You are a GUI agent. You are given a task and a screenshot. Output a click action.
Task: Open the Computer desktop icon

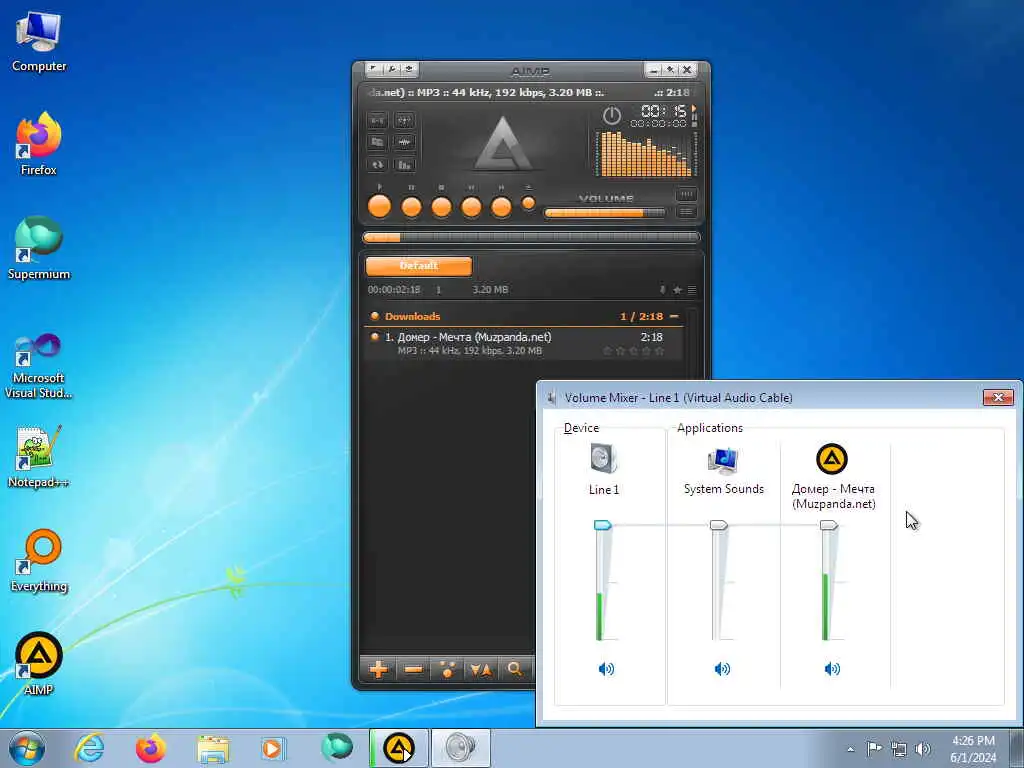point(39,41)
